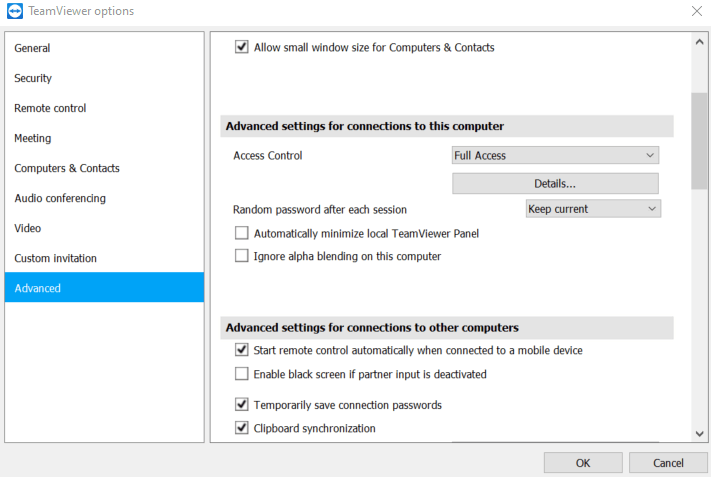This screenshot has height=477, width=711.
Task: Close the TeamViewer options window
Action: (696, 11)
